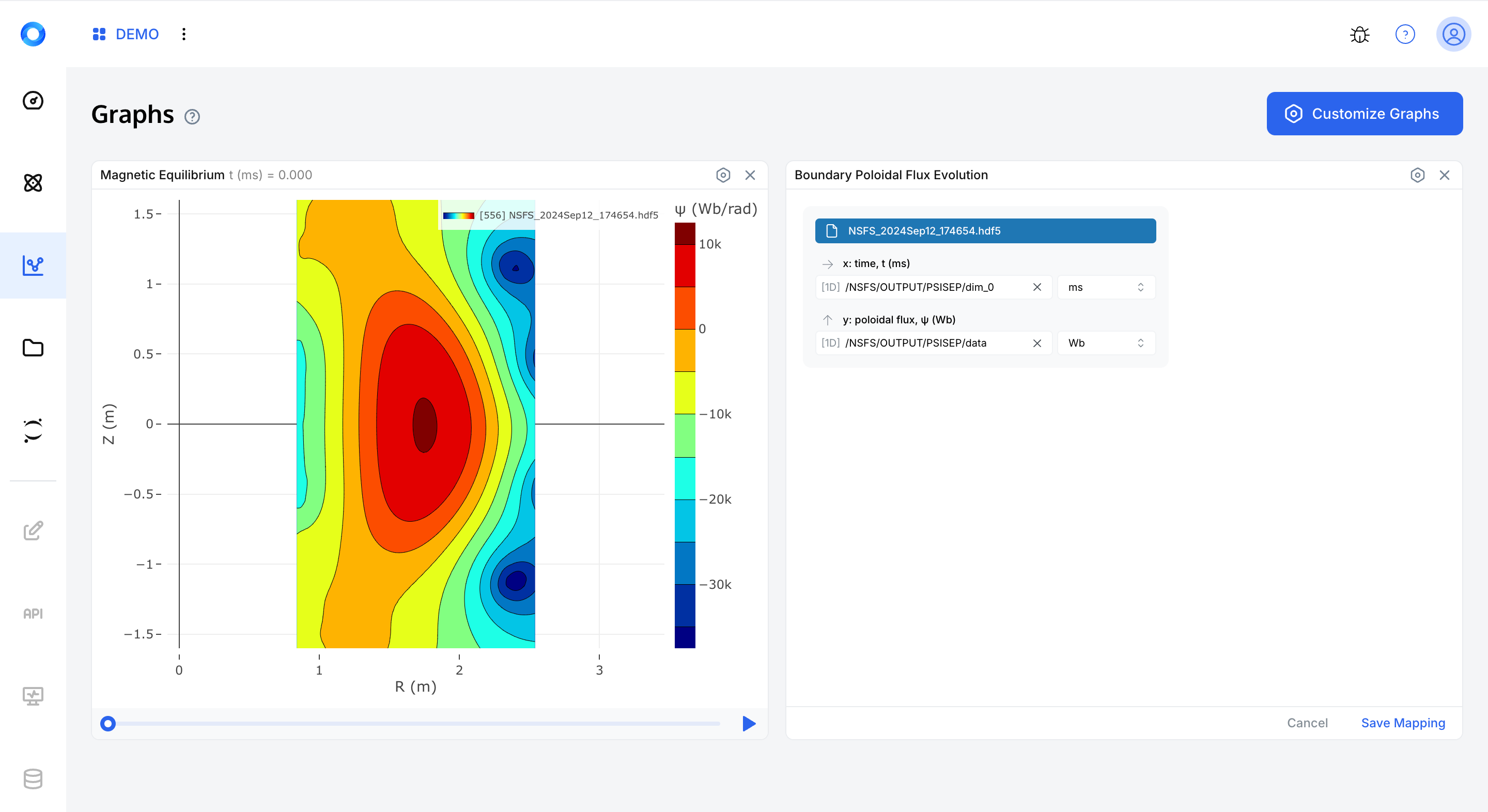Open the DEMO workspace grid icon
The height and width of the screenshot is (812, 1488).
[x=99, y=34]
